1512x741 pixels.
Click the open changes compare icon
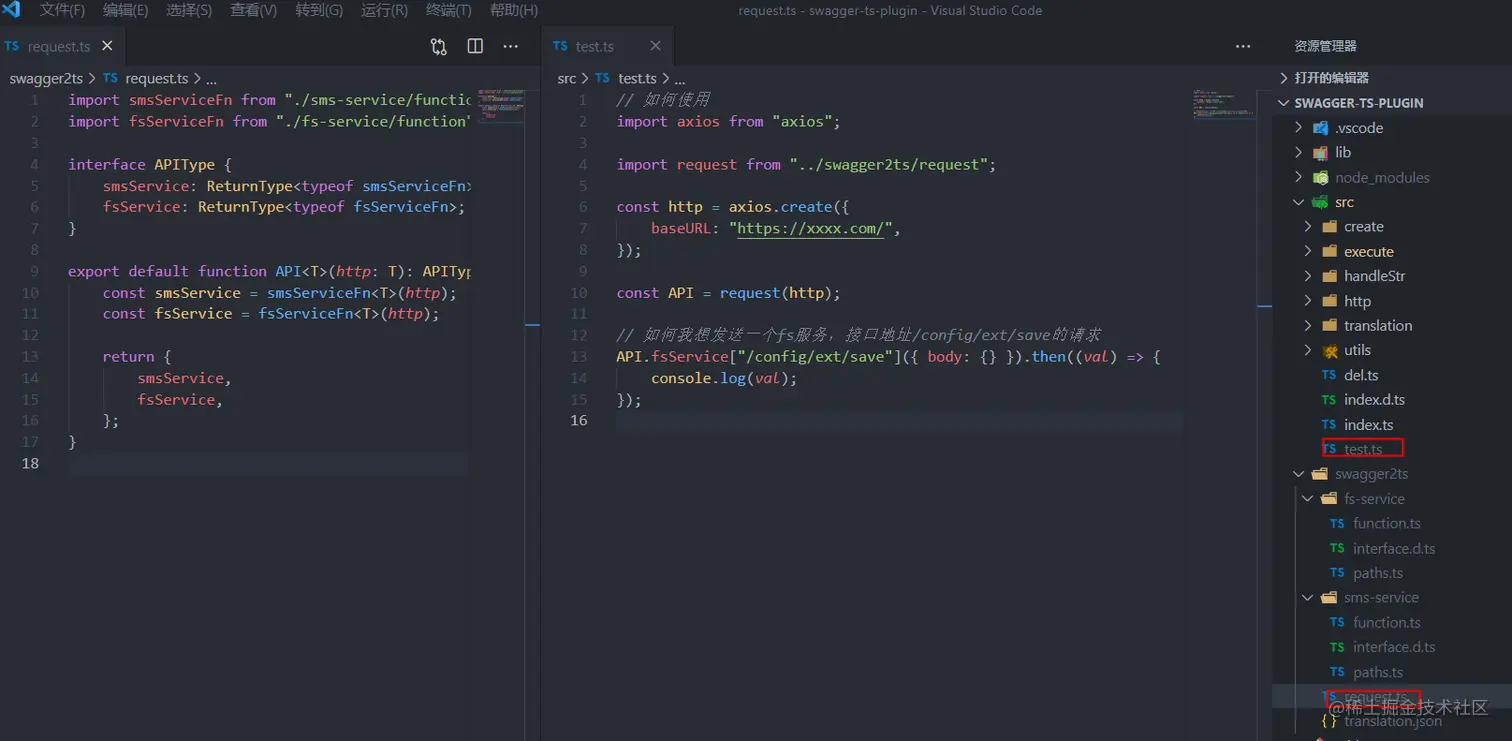[439, 46]
